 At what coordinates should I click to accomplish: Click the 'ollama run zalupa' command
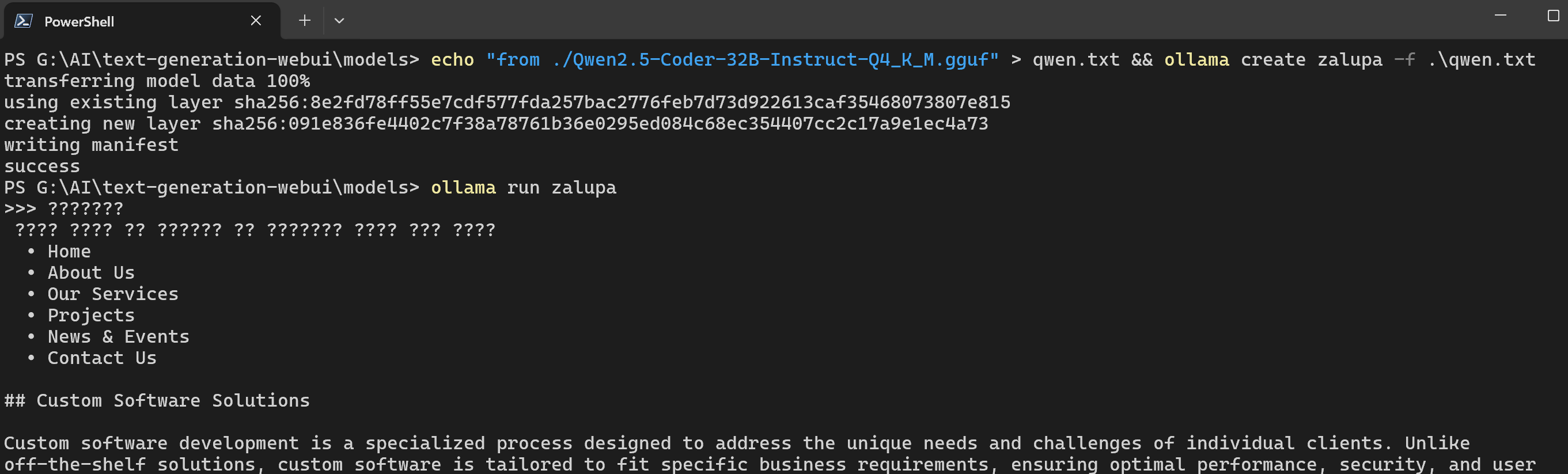click(524, 187)
